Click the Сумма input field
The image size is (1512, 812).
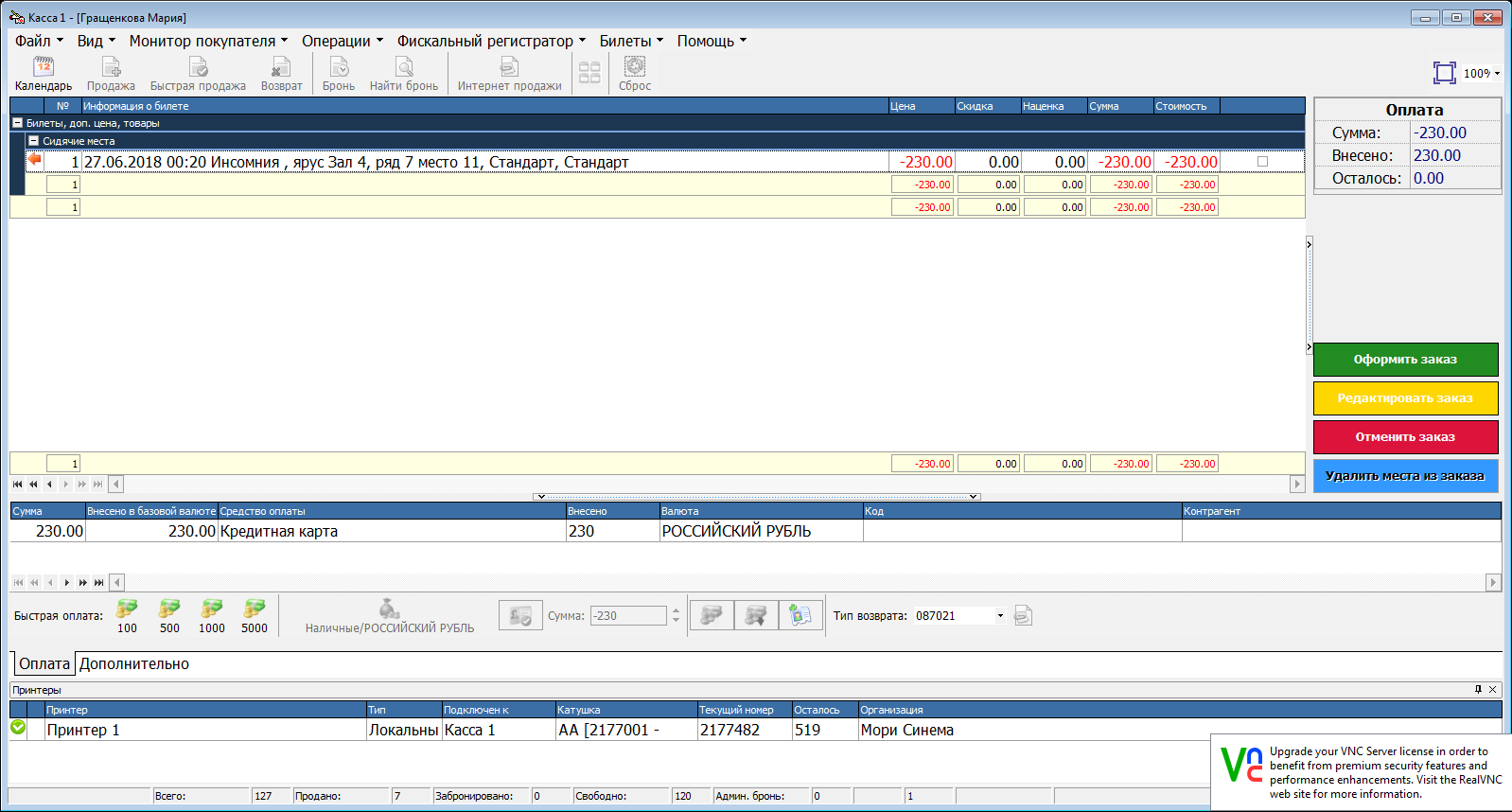point(628,616)
